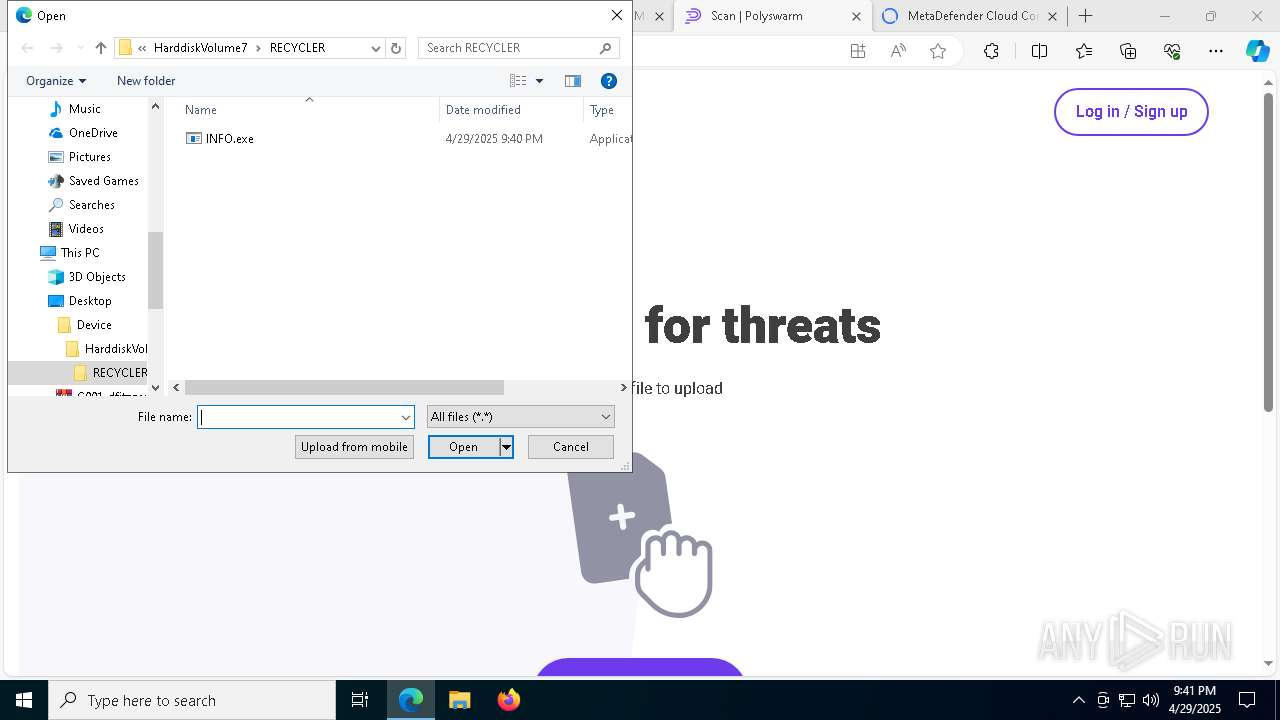Select HarddiskVol folder in tree
This screenshot has height=720, width=1280.
point(115,349)
